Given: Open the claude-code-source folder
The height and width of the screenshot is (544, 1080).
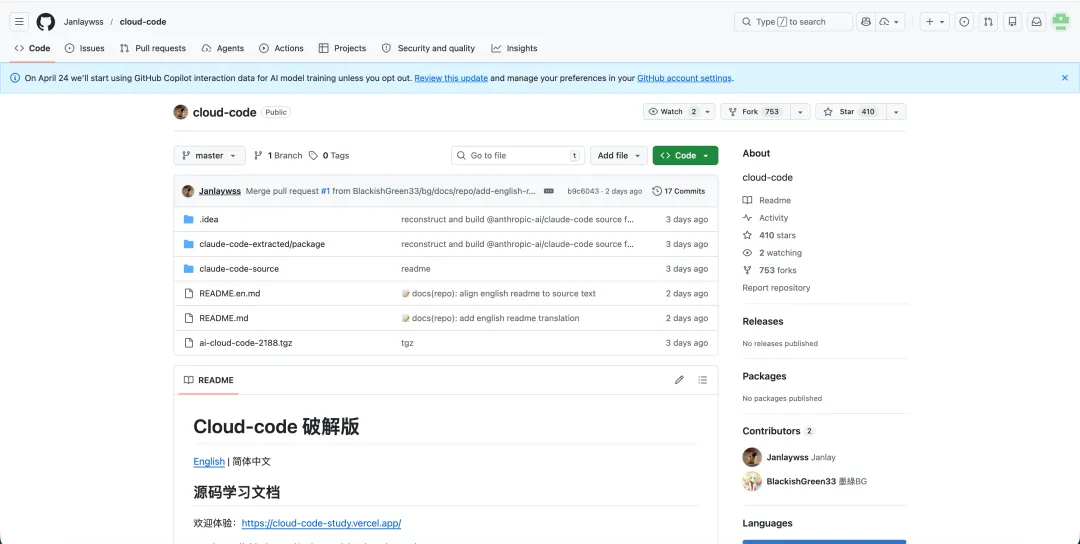Looking at the screenshot, I should click(x=239, y=269).
